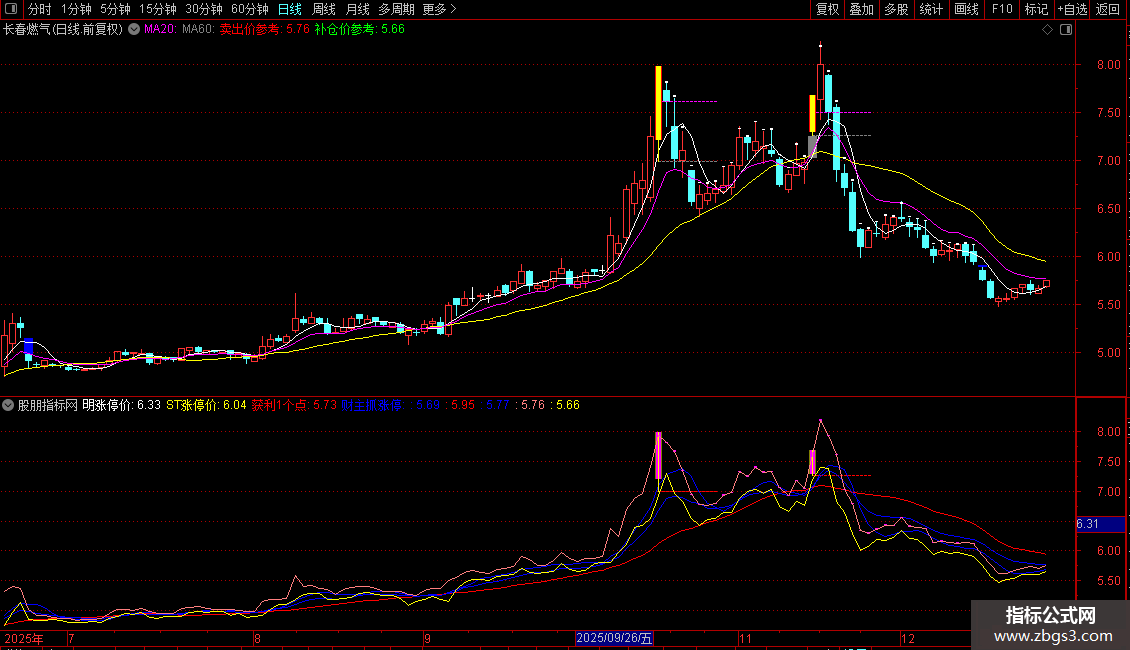Click month 11 on time axis
The height and width of the screenshot is (650, 1130).
point(745,638)
